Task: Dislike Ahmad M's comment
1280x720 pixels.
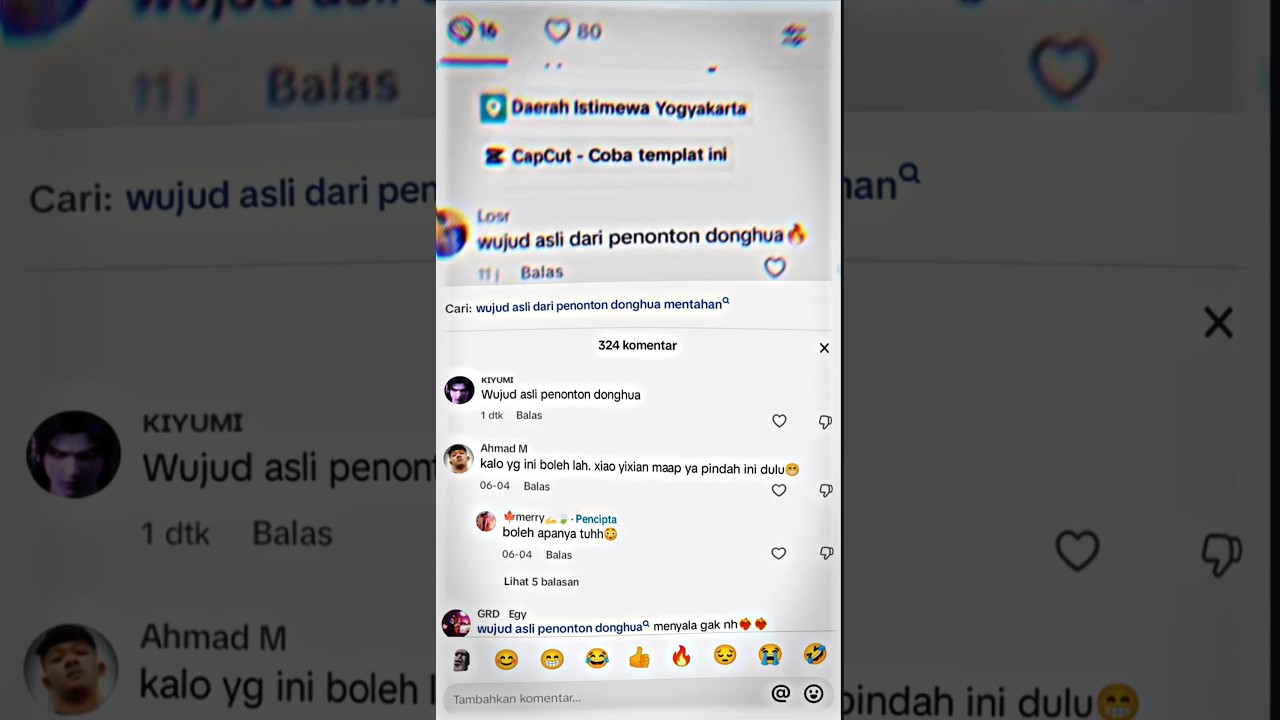Action: (x=826, y=490)
